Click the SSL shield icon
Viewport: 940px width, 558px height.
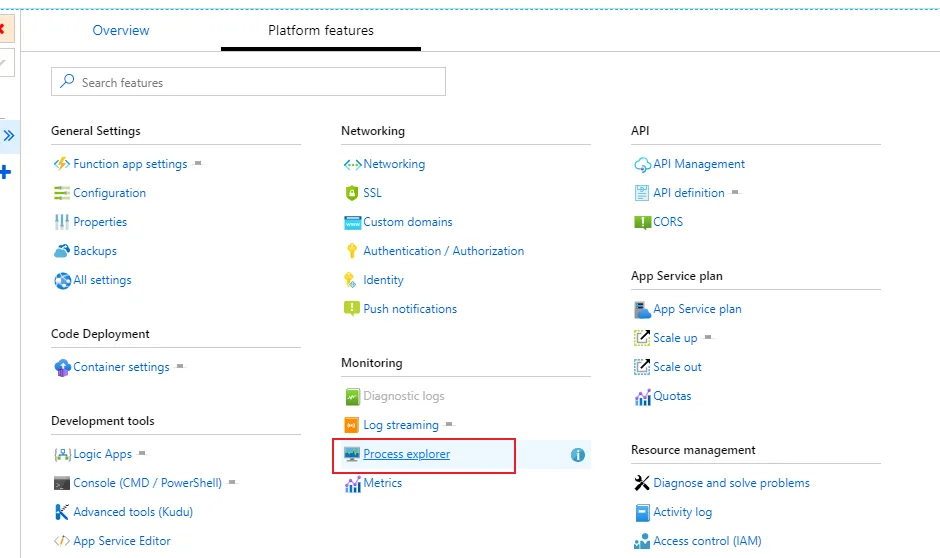click(352, 193)
